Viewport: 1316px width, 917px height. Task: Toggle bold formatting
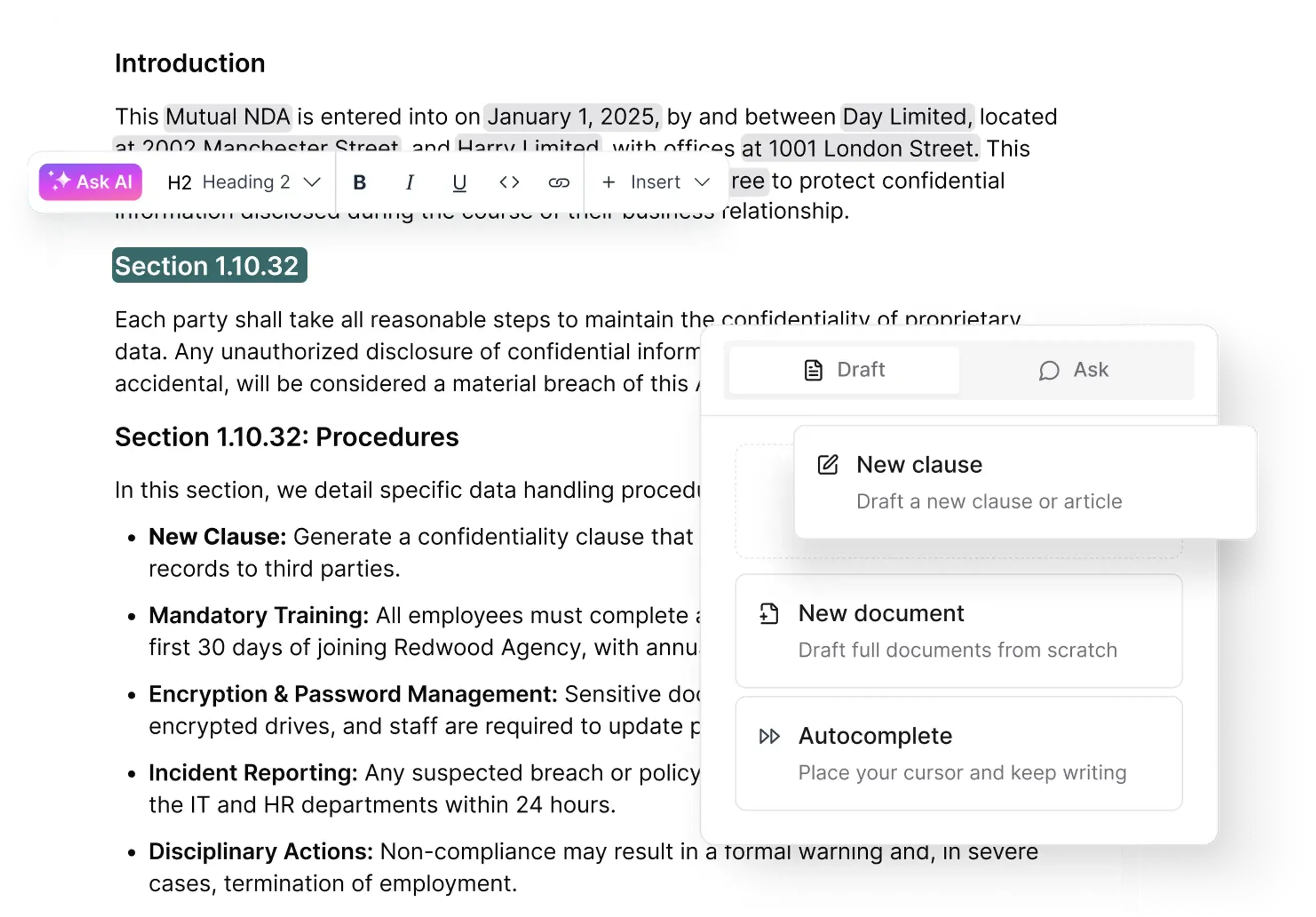click(x=360, y=183)
